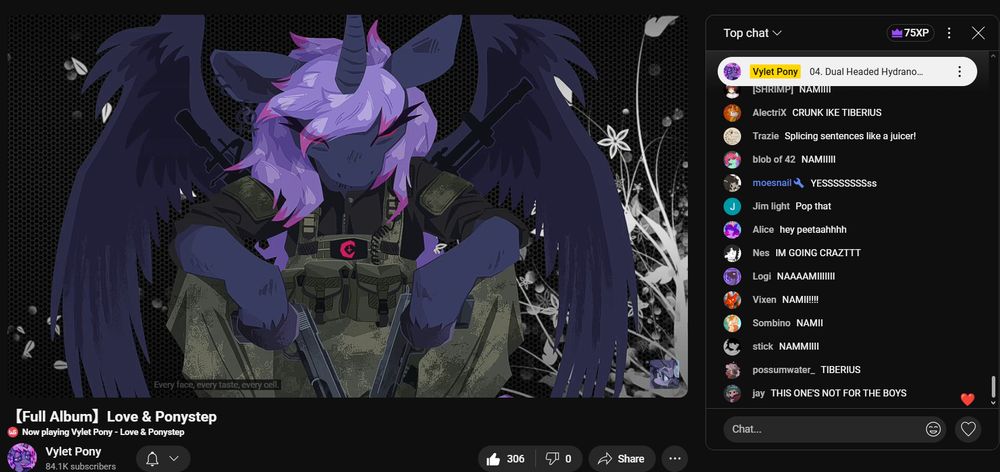Like the video with 306 likes
Viewport: 1000px width, 472px height.
(x=505, y=459)
